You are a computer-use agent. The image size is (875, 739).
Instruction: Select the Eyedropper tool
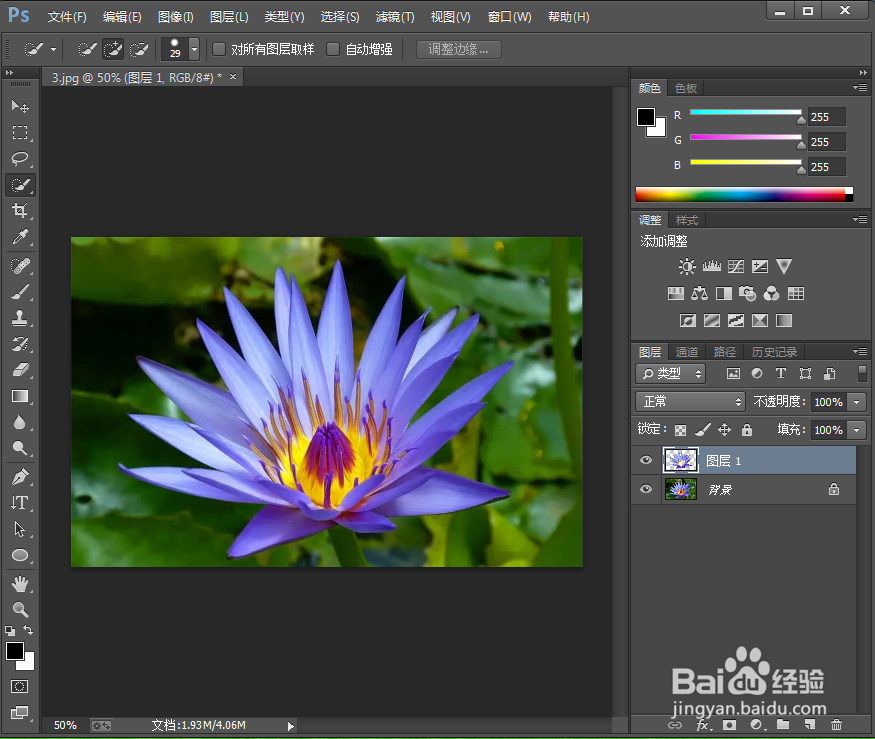point(20,238)
